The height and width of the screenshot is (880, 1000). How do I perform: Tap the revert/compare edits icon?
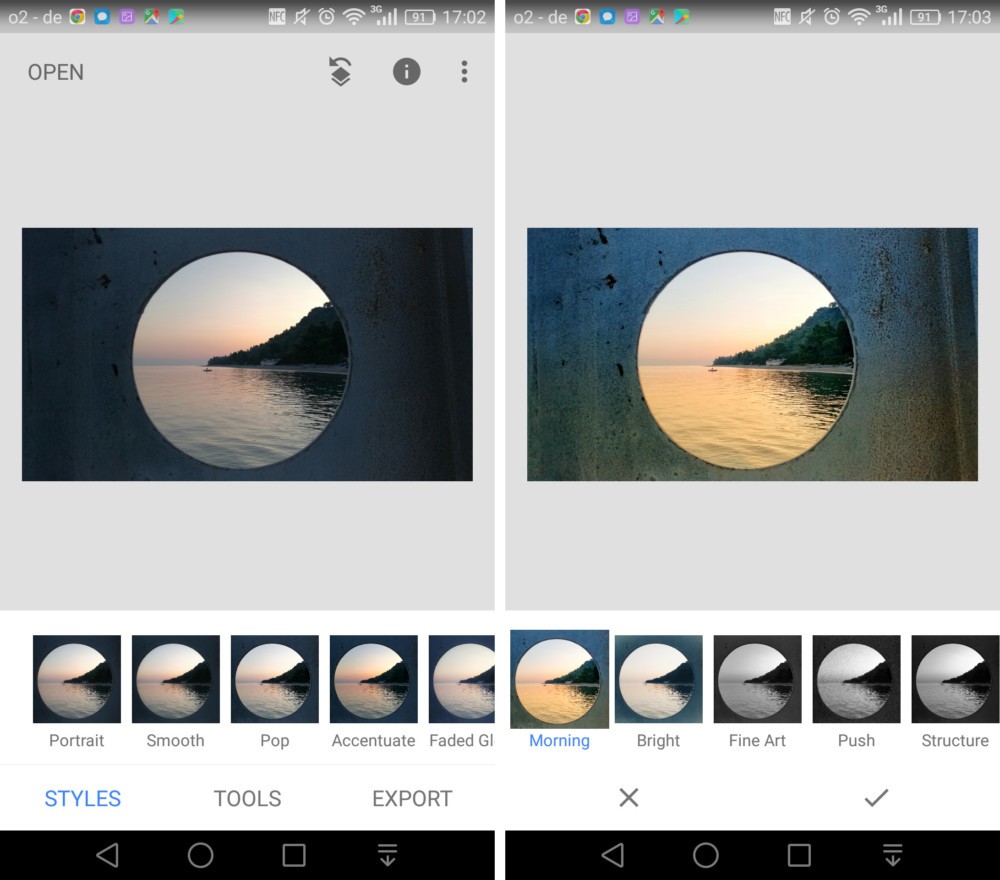[x=339, y=72]
